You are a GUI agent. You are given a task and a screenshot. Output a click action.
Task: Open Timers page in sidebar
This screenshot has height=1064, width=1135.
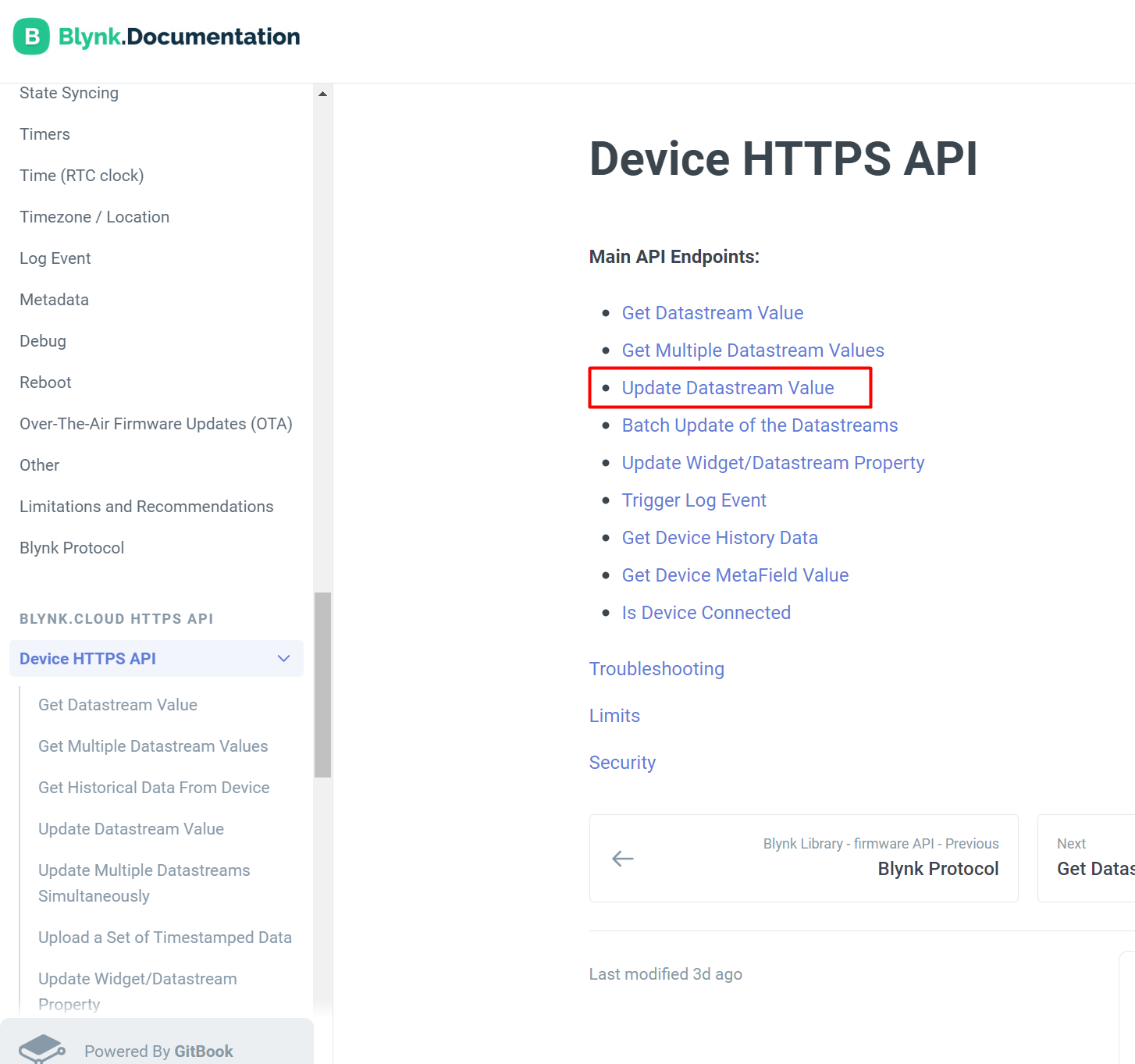tap(45, 134)
